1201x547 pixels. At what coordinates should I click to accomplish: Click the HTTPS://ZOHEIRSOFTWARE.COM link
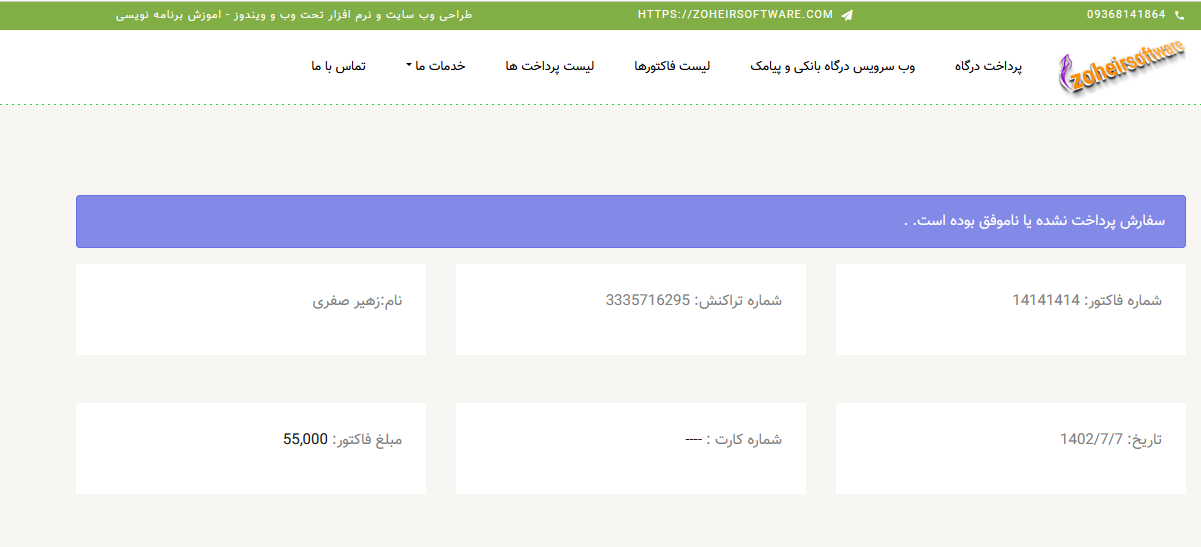click(735, 15)
